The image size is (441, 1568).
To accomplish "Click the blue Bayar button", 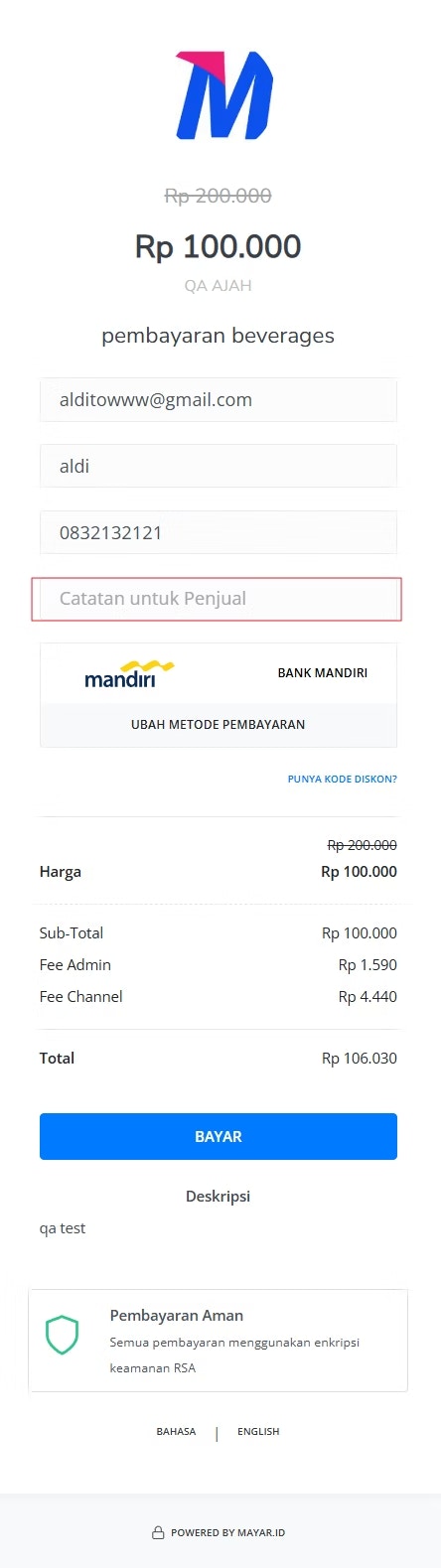I will pos(219,1136).
